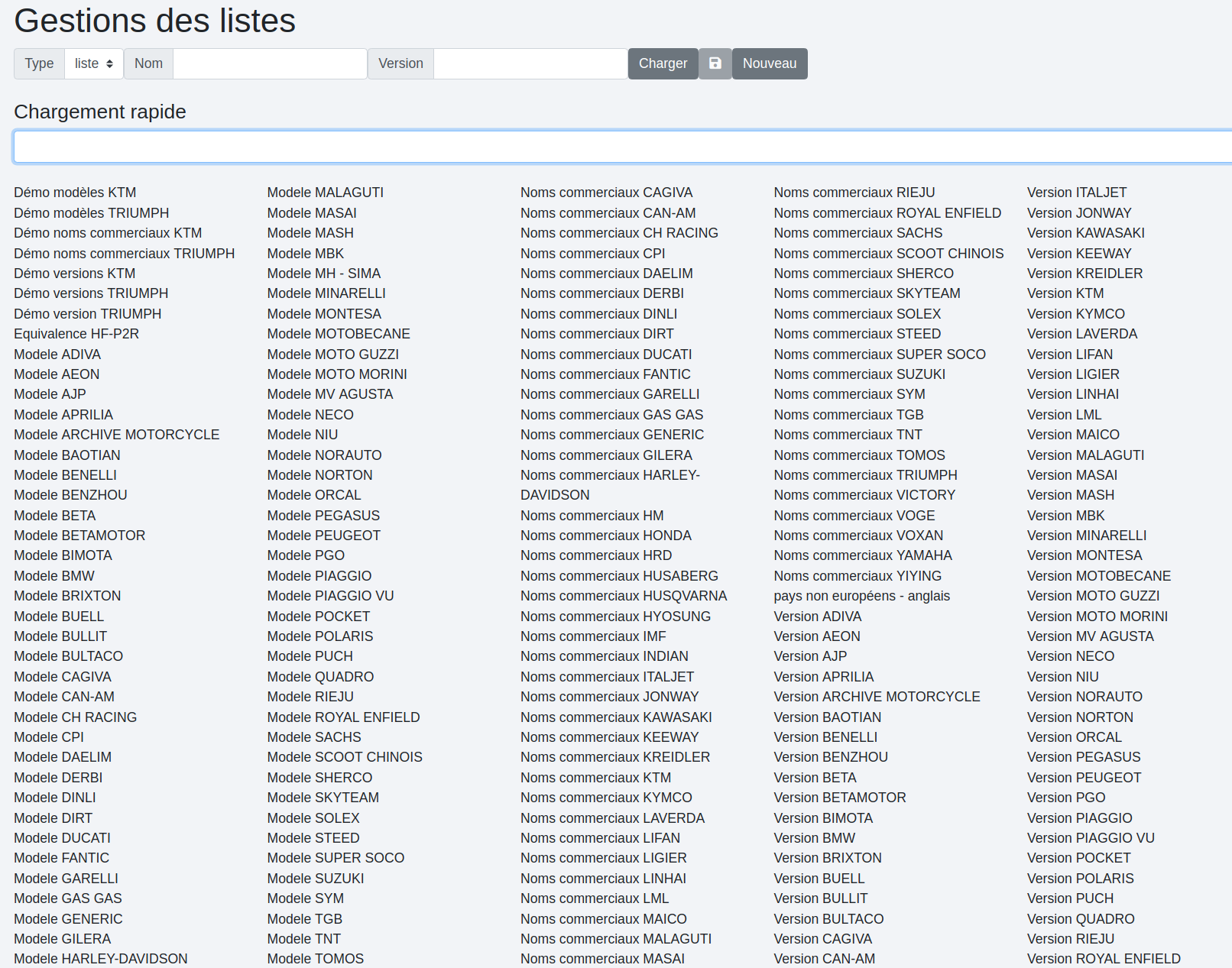Click the save (floppy disk) icon button
Screen dimensions: 1232x968
pos(715,63)
